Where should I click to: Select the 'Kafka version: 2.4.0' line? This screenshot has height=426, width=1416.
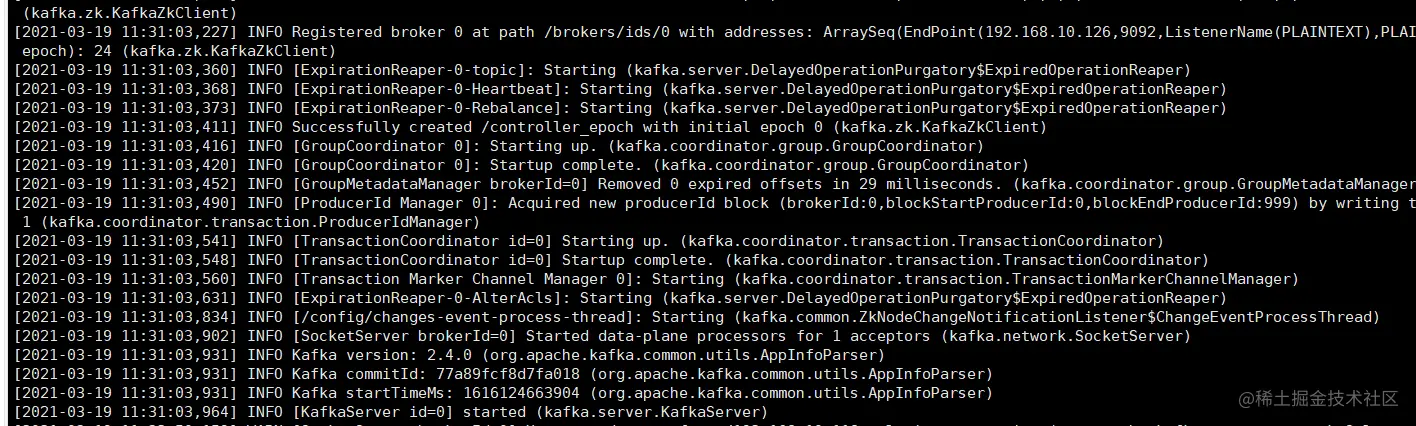pyautogui.click(x=449, y=355)
